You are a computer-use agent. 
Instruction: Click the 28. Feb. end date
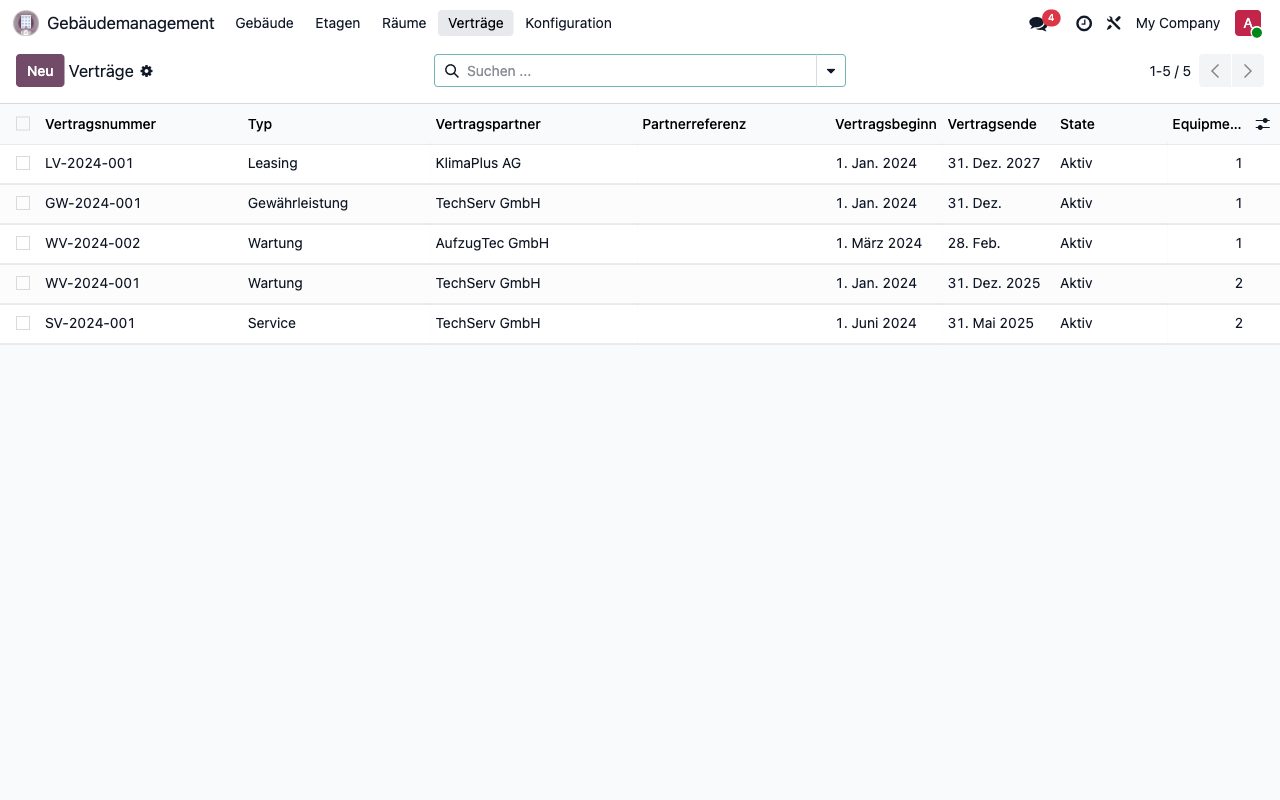click(974, 243)
